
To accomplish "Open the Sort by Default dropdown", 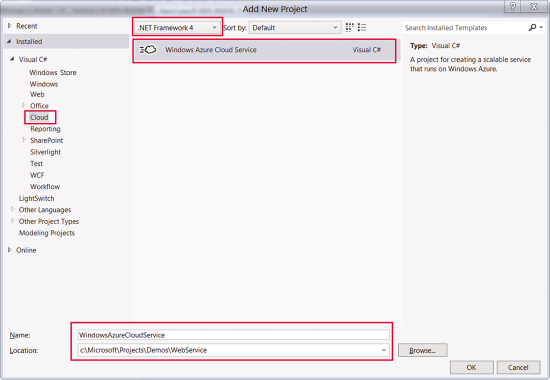I will click(x=295, y=27).
